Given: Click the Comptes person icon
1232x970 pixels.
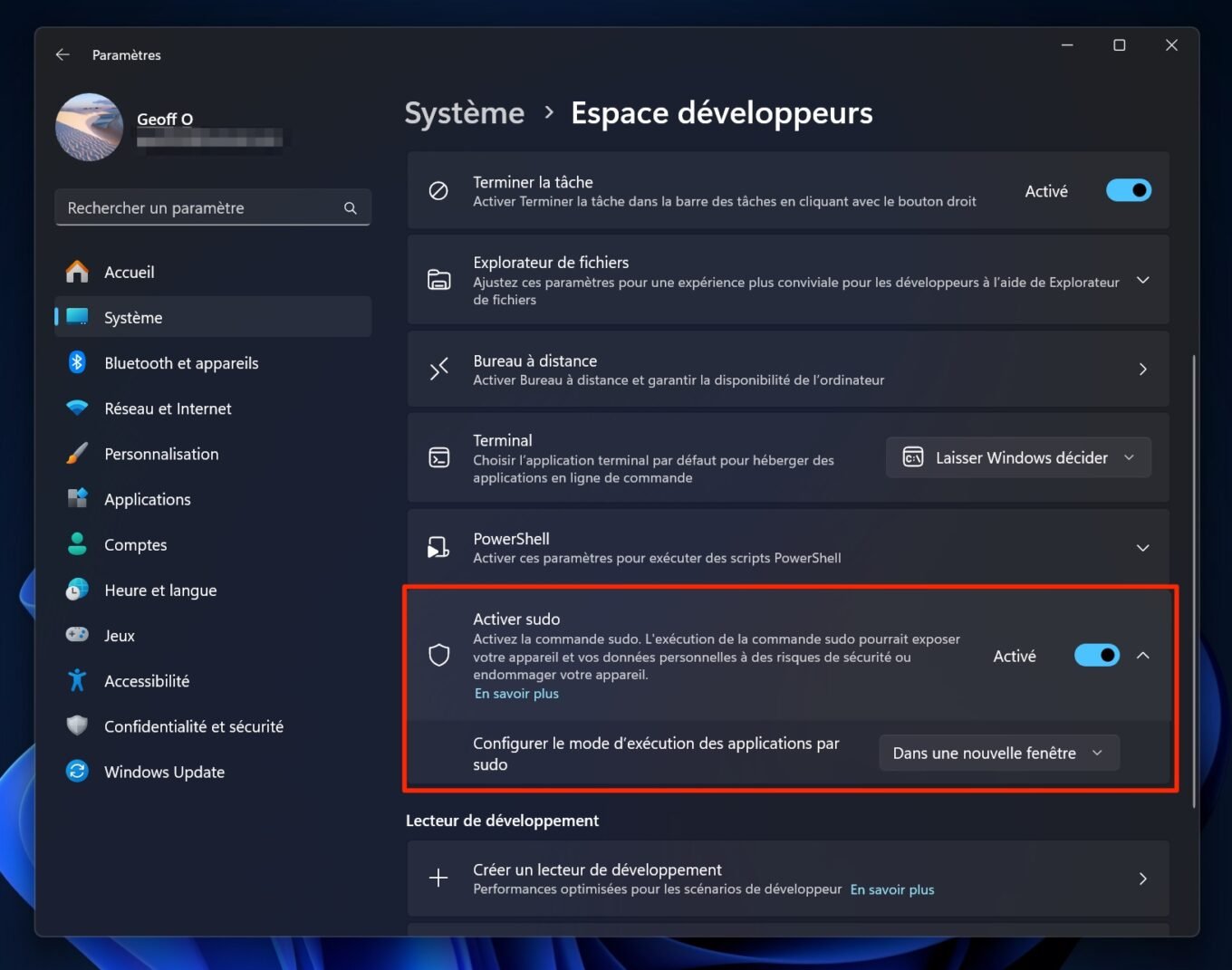Looking at the screenshot, I should [78, 544].
